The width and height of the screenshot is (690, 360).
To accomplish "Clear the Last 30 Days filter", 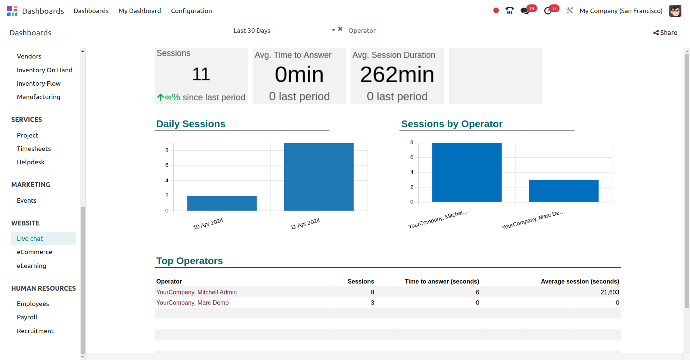I will pyautogui.click(x=340, y=29).
